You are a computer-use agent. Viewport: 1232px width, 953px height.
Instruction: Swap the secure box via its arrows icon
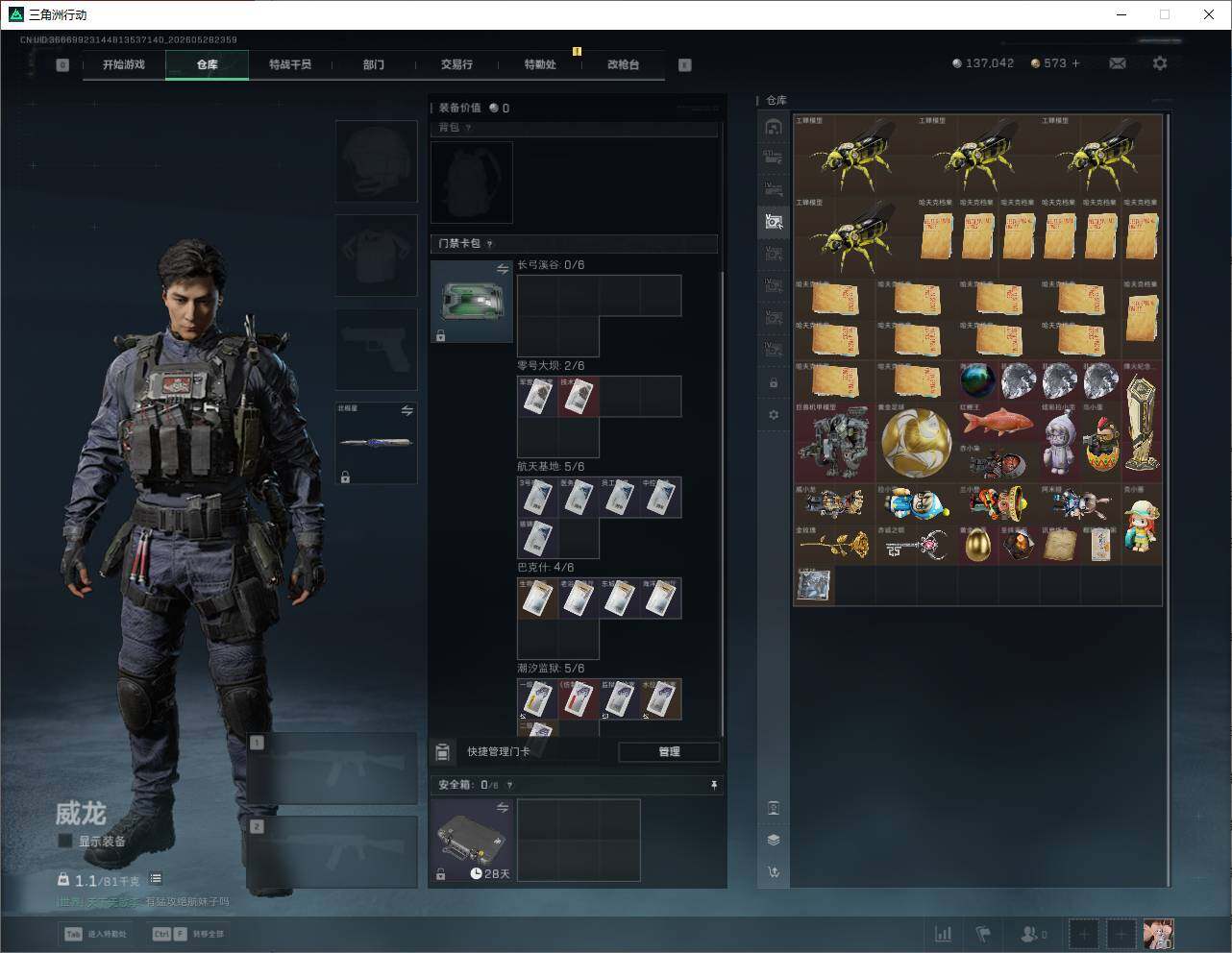click(x=502, y=808)
